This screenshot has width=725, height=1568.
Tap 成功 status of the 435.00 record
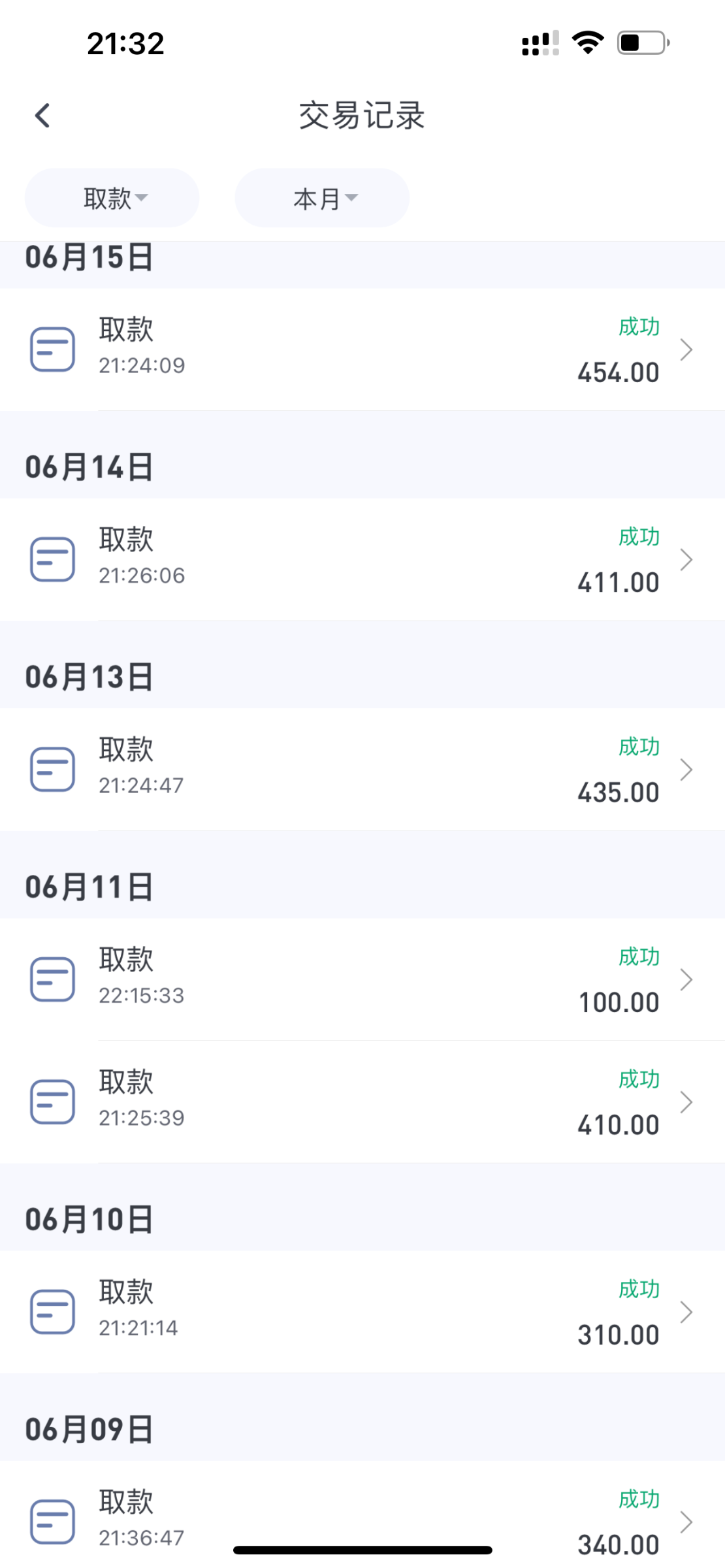639,747
